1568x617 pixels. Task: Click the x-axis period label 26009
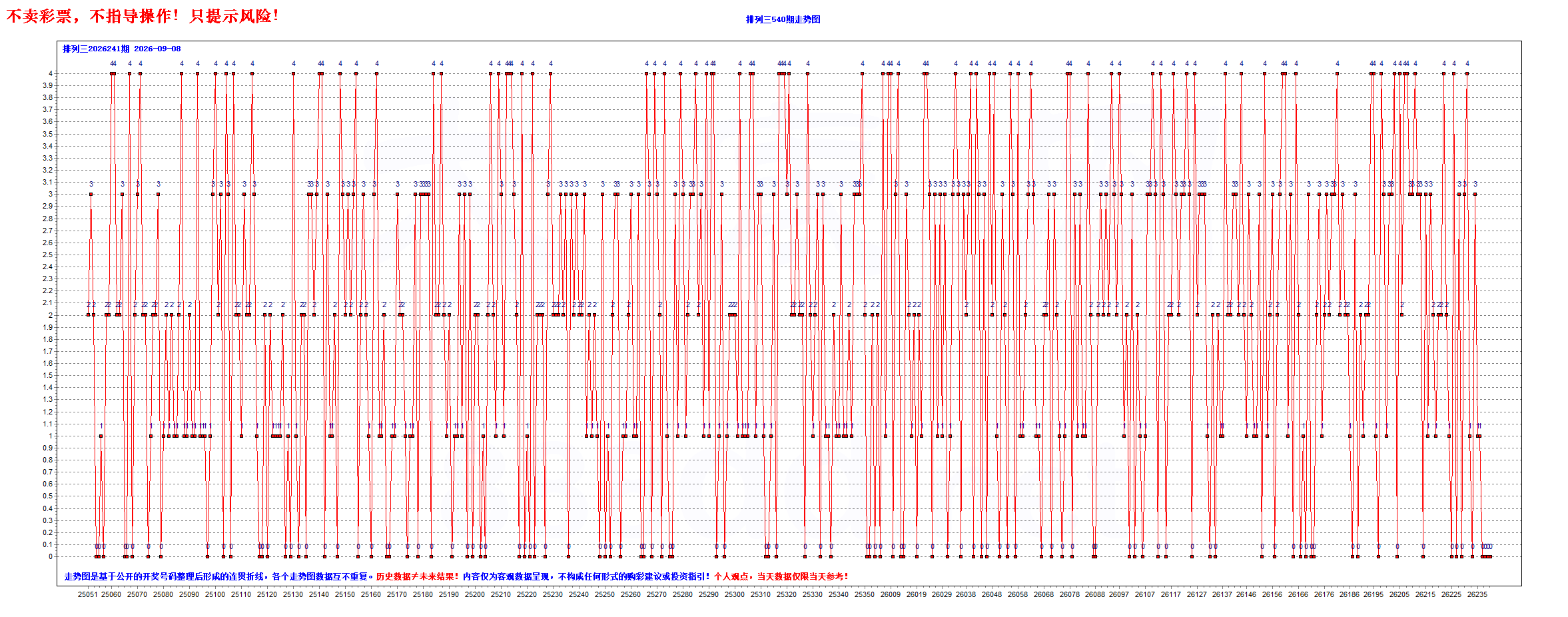click(891, 594)
